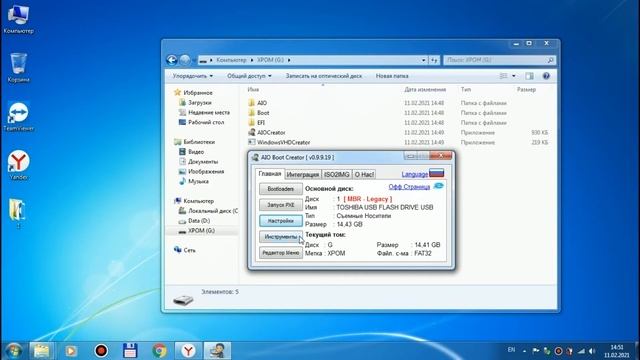This screenshot has width=640, height=360.
Task: Change view icon in Explorer toolbar
Action: 503,76
